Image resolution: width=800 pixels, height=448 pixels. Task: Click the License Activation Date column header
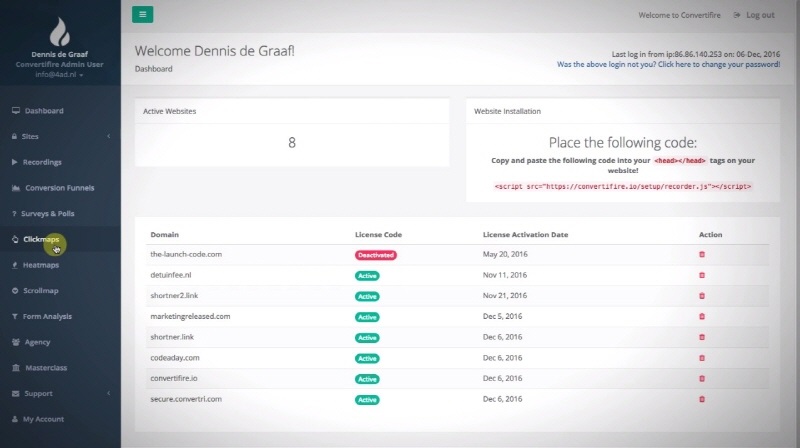[526, 235]
